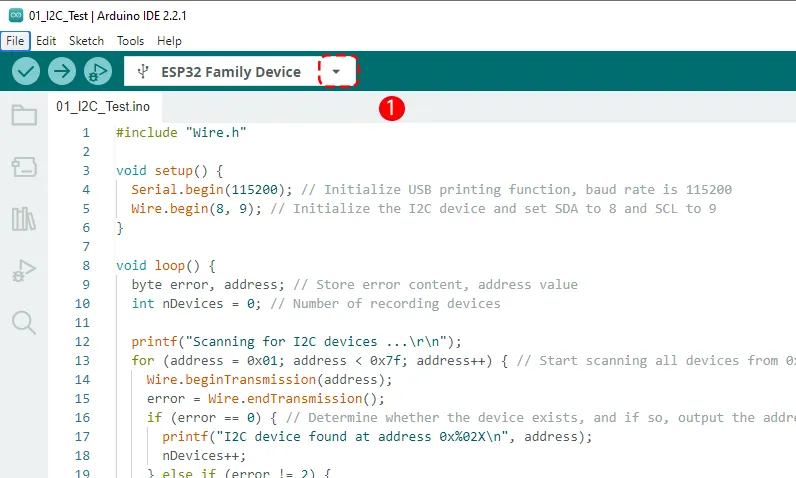
Task: Click line number 8 in the gutter
Action: [x=86, y=266]
